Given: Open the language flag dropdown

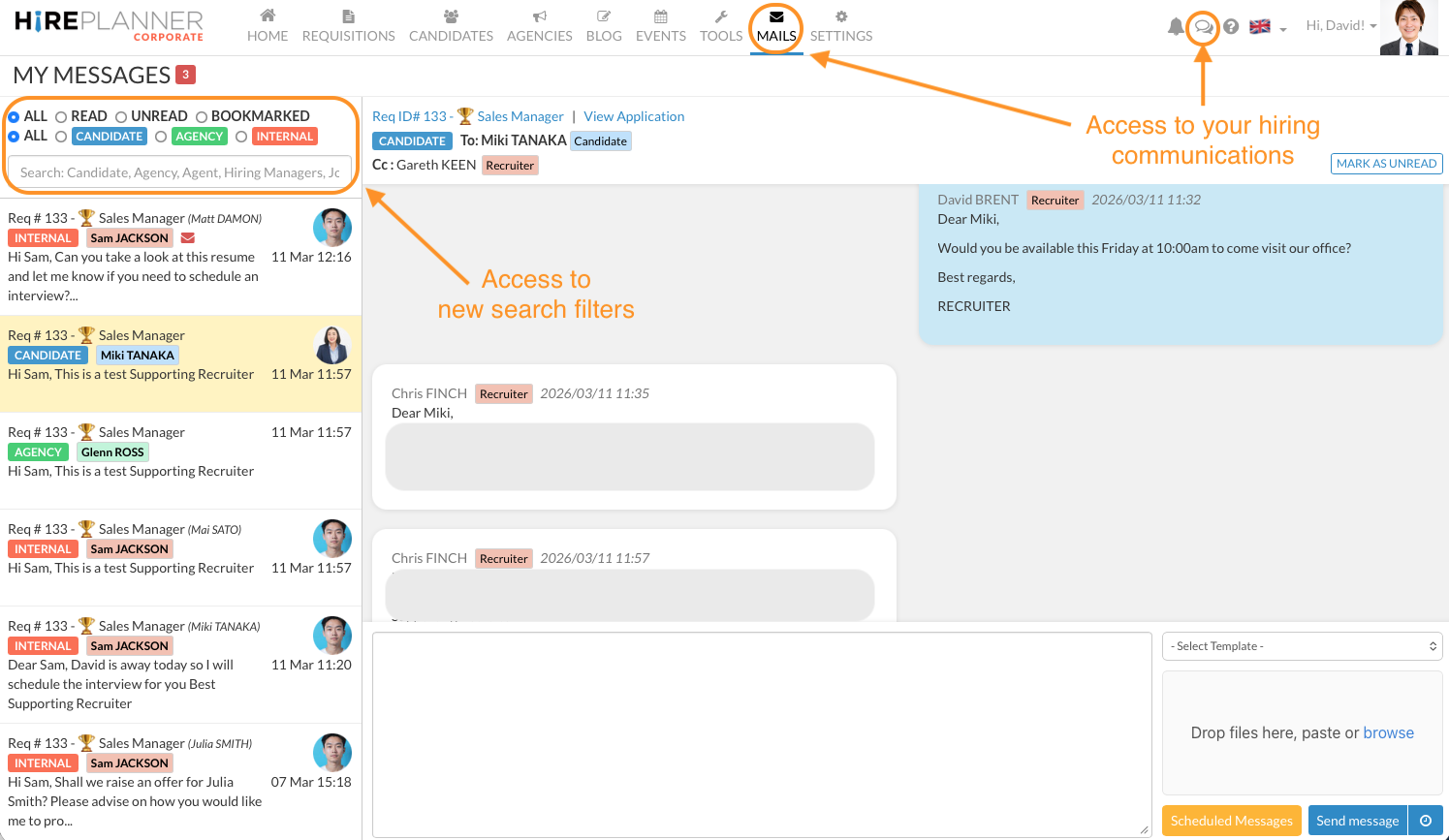Looking at the screenshot, I should tap(1268, 27).
